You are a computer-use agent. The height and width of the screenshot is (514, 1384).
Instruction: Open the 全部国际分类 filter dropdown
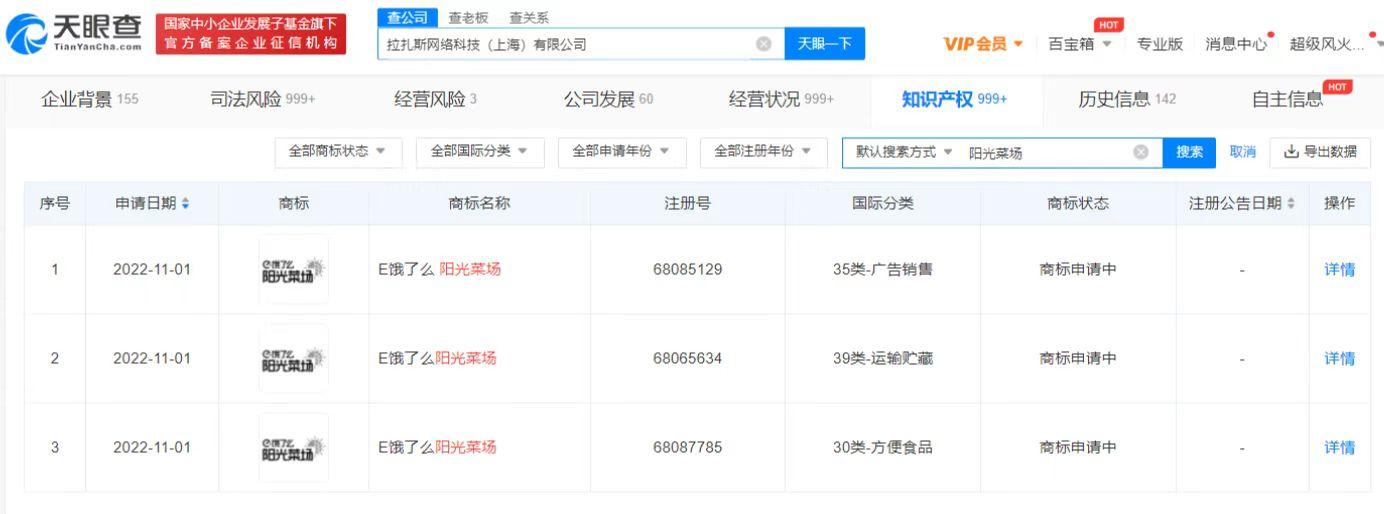coord(480,152)
